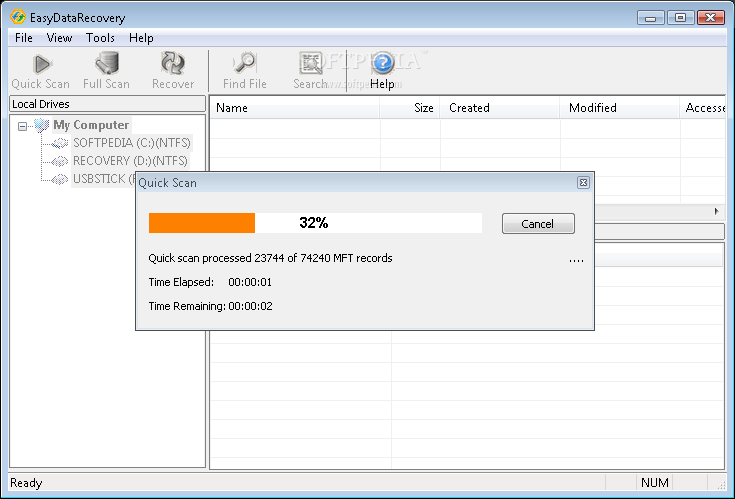Viewport: 735px width, 499px height.
Task: Click the USBSTICK drive icon
Action: tap(60, 179)
